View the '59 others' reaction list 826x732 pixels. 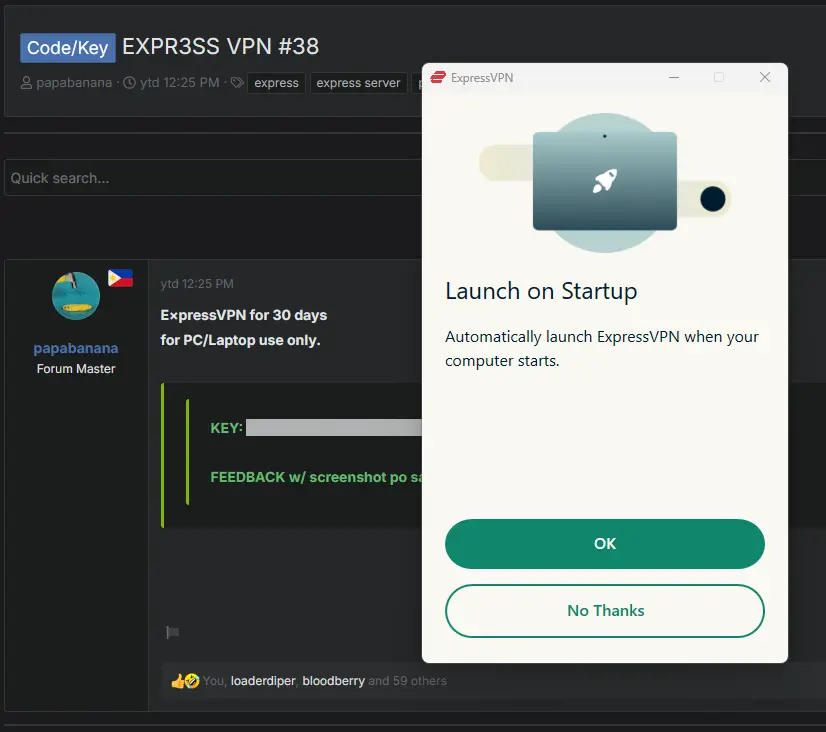point(419,681)
